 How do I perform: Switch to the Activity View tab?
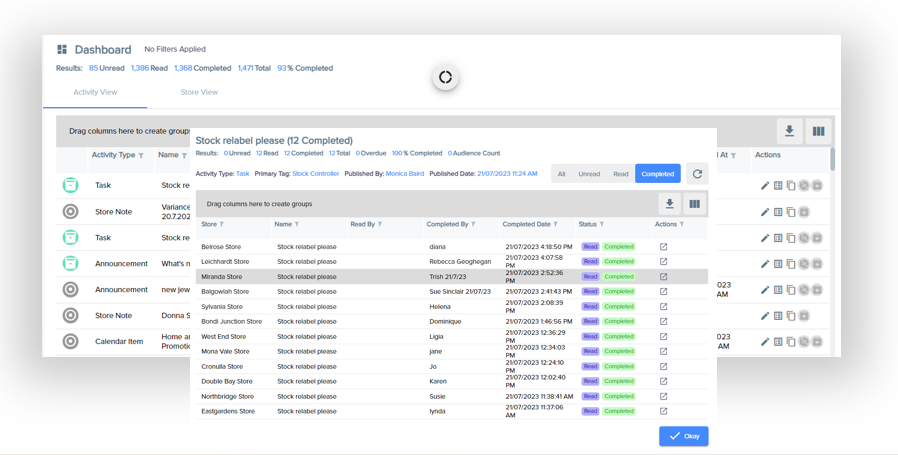(95, 92)
